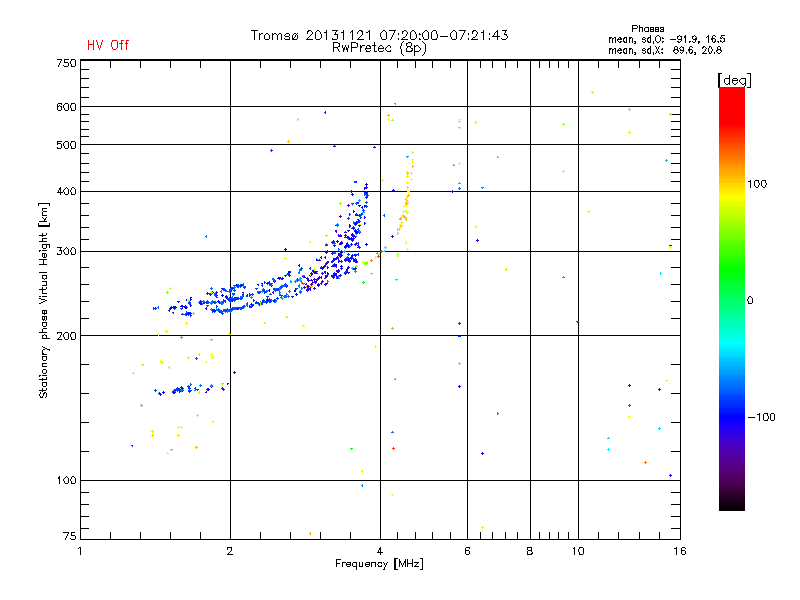Click the y-axis title 'Stationary phase Virtual Height [km]'
The width and height of the screenshot is (800, 600).
coord(44,300)
